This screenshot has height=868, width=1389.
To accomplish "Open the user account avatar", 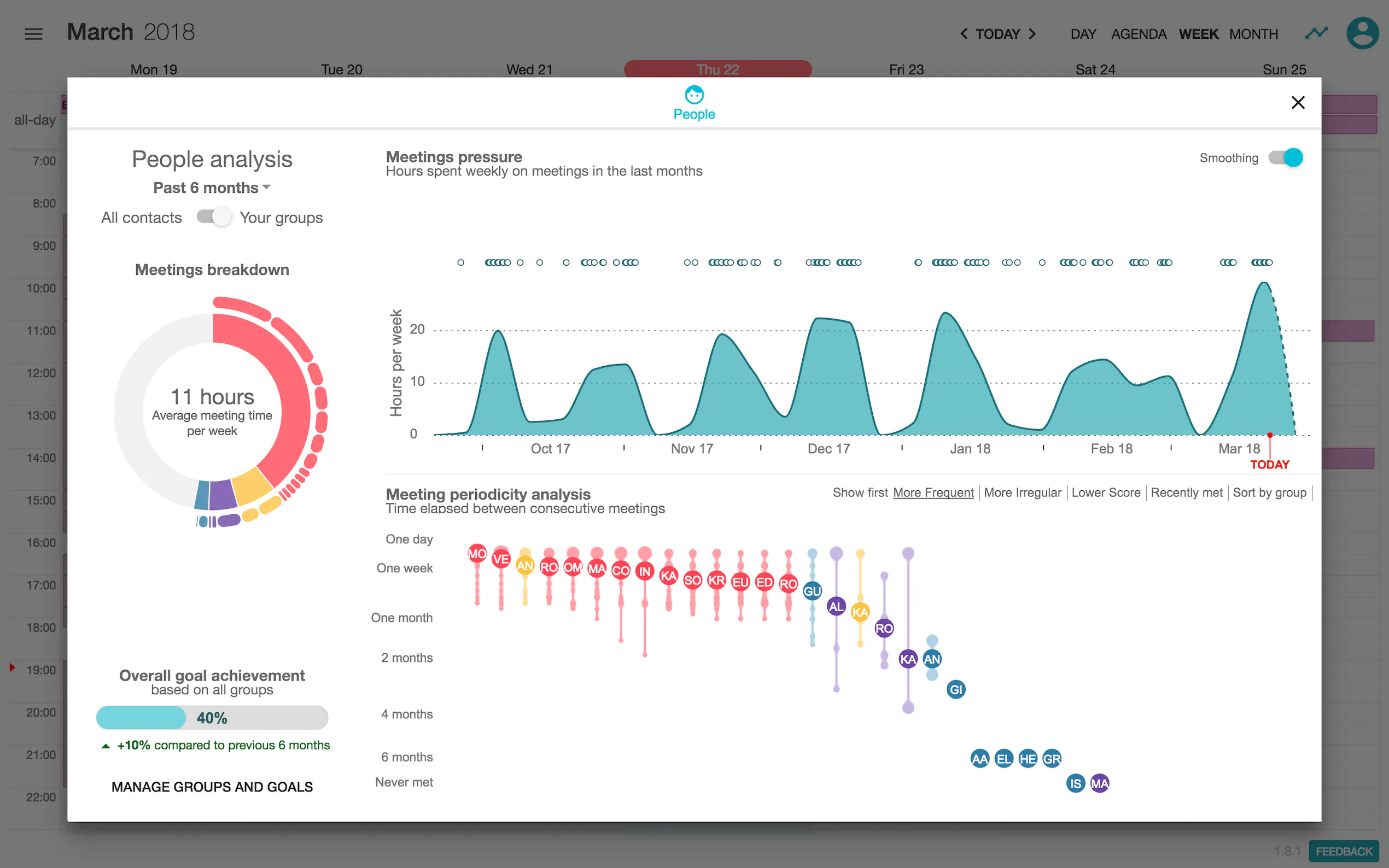I will pyautogui.click(x=1362, y=33).
